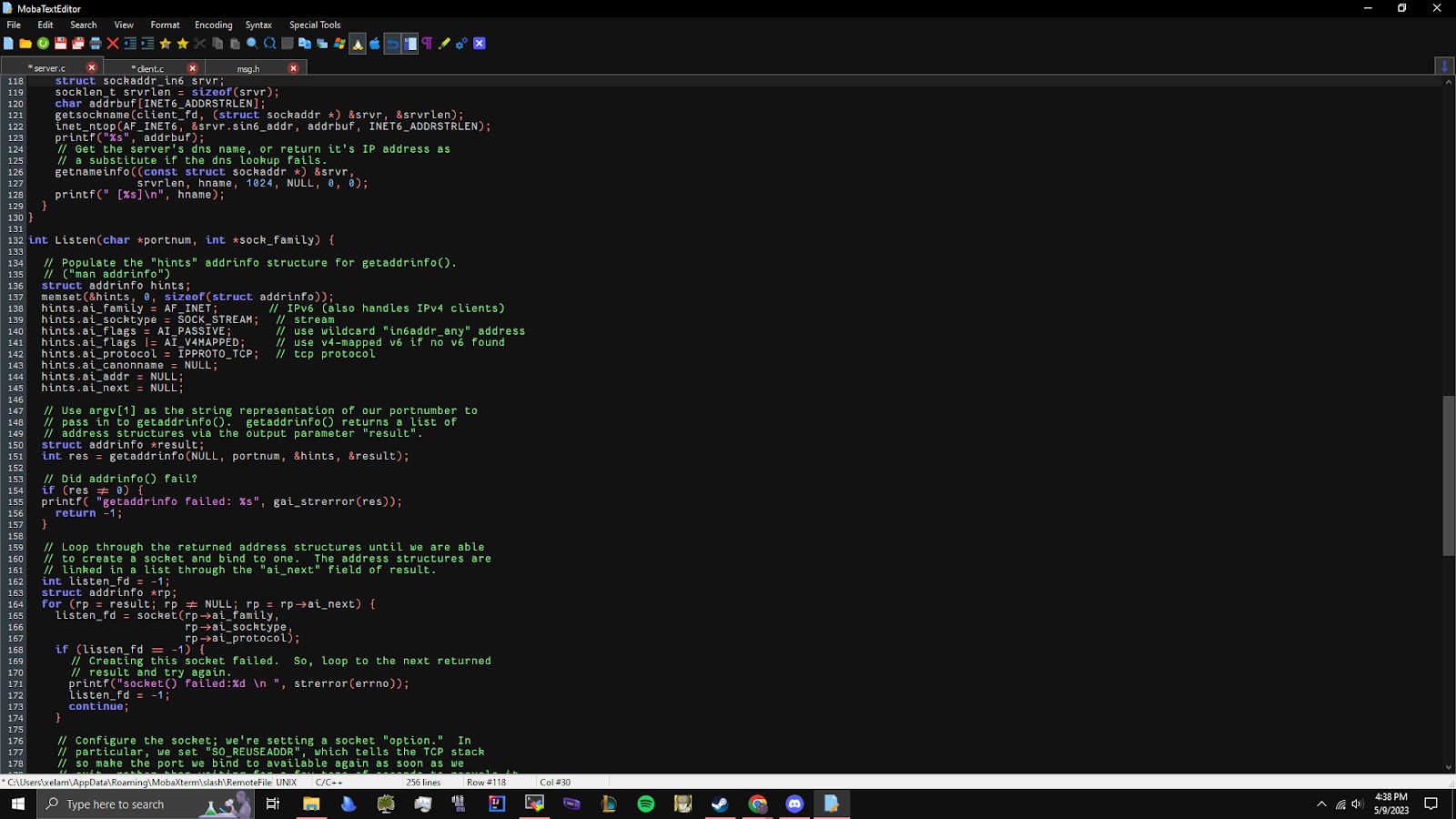Open the Windows Start menu

click(x=18, y=804)
